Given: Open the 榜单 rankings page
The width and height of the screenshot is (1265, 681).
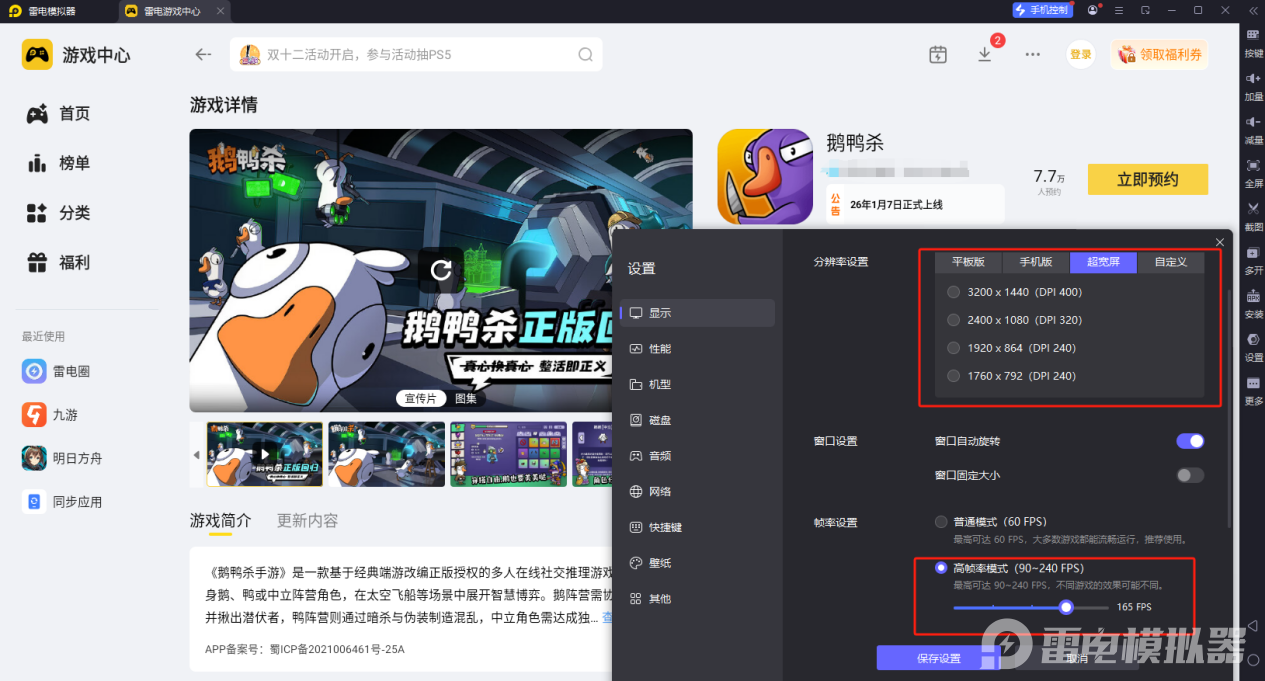Looking at the screenshot, I should coord(58,163).
